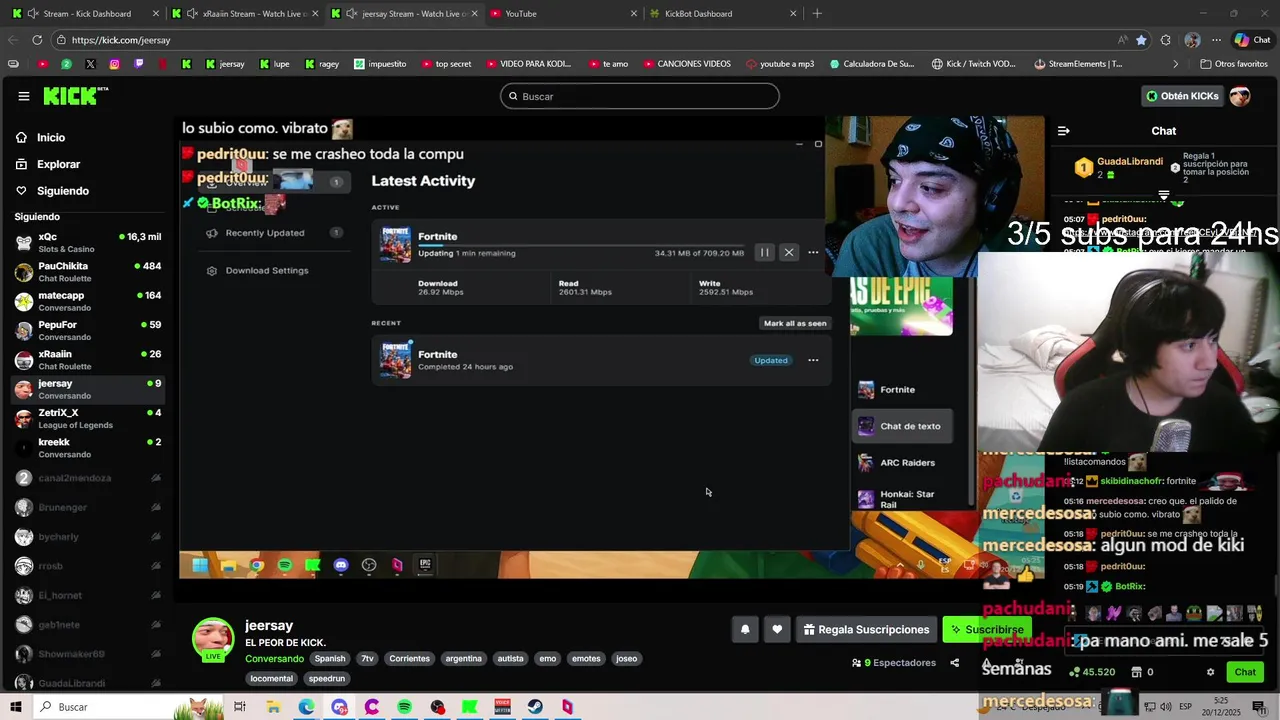Collapse the chat panel arrow icon

(x=1064, y=131)
